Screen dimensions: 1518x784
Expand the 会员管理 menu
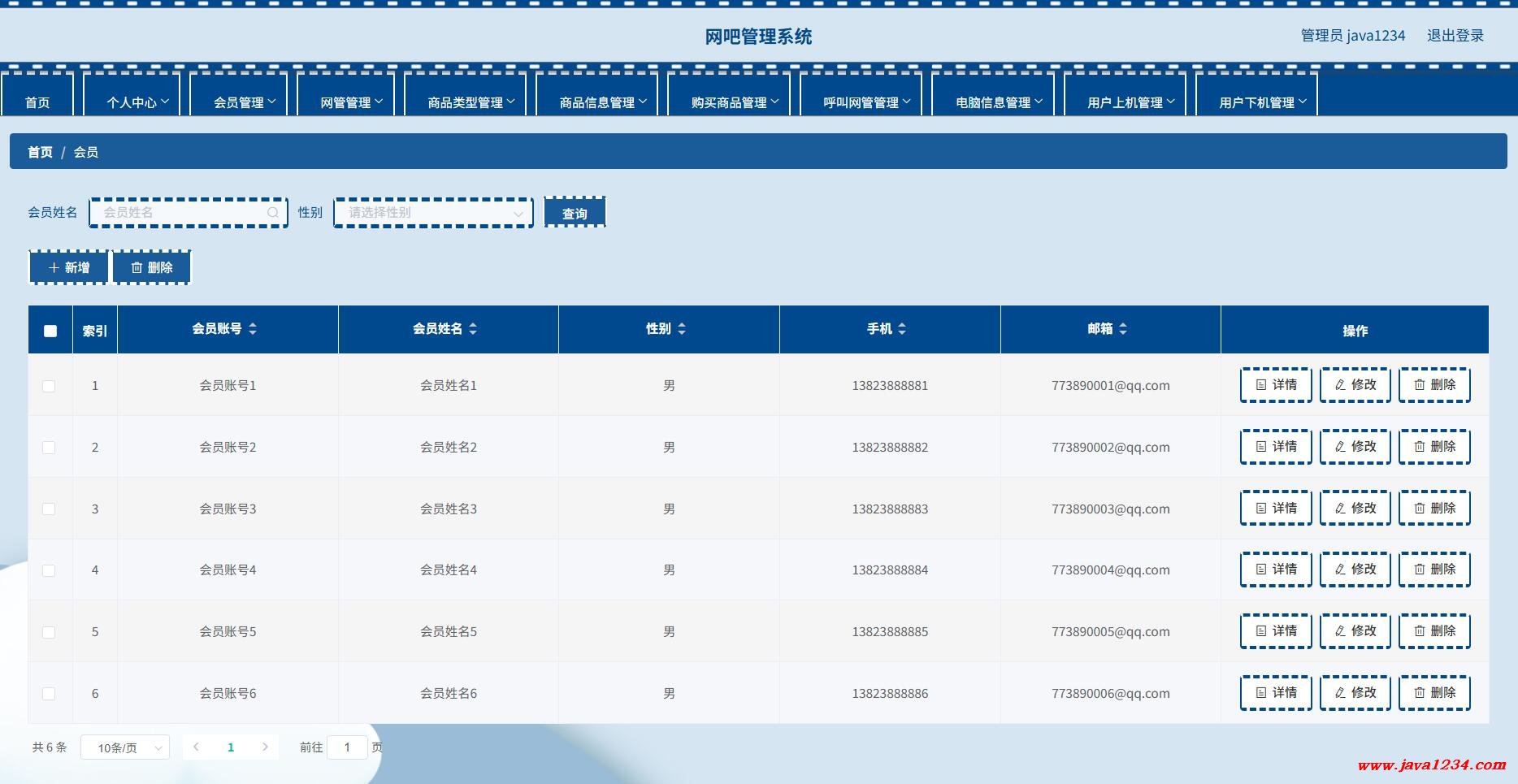click(244, 102)
